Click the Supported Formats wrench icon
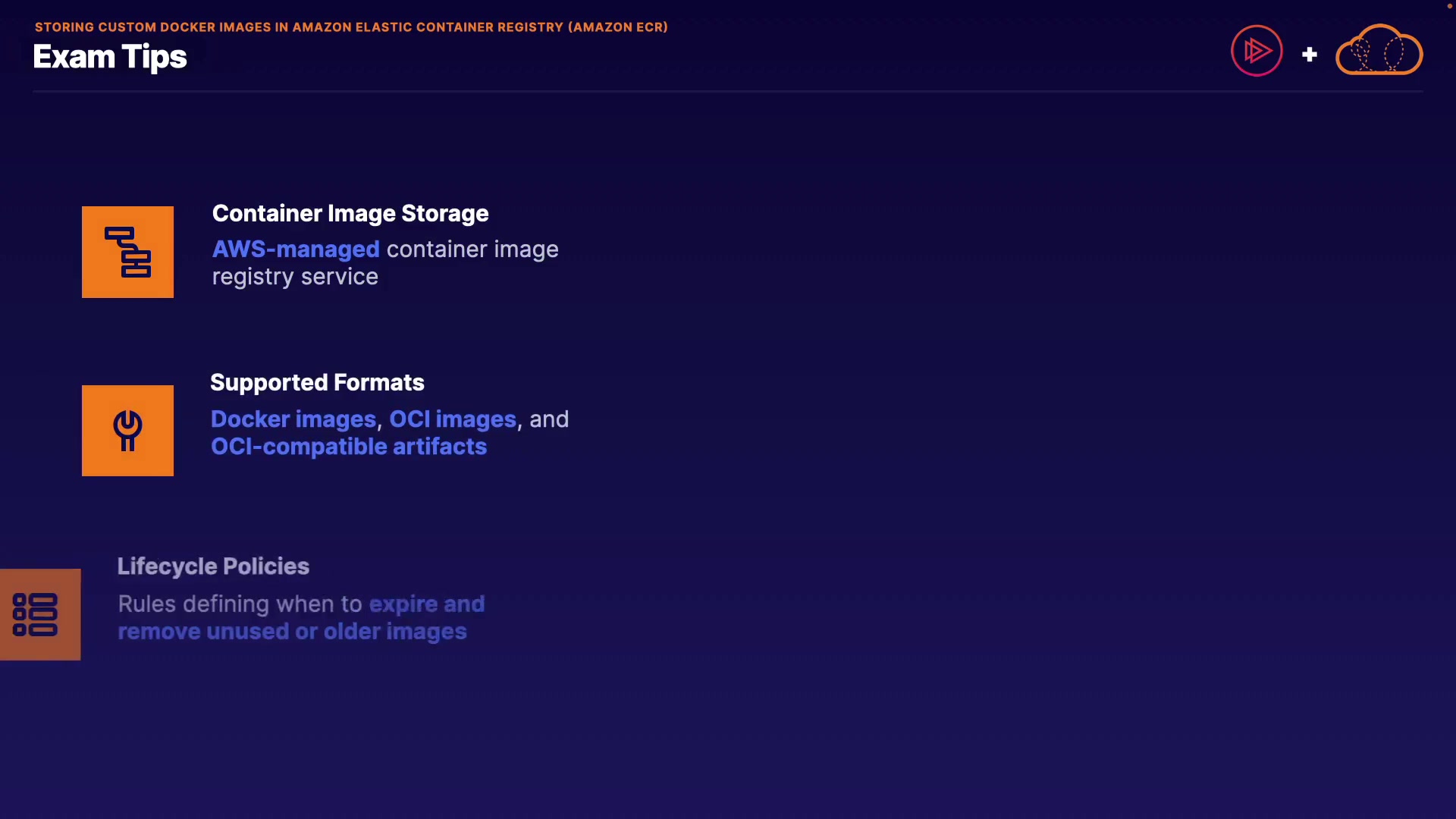This screenshot has width=1456, height=819. click(127, 431)
